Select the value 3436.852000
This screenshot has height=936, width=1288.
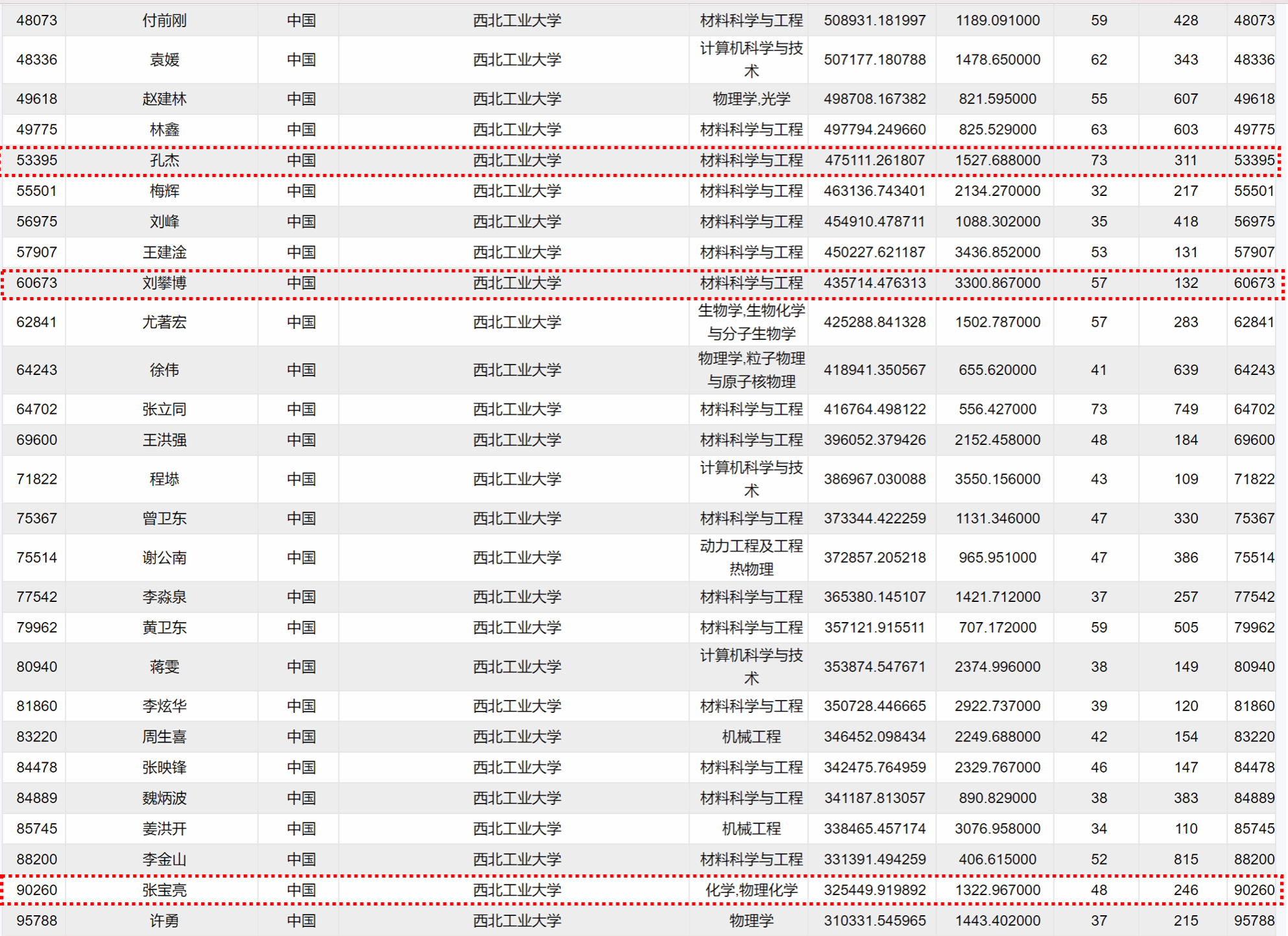point(997,252)
